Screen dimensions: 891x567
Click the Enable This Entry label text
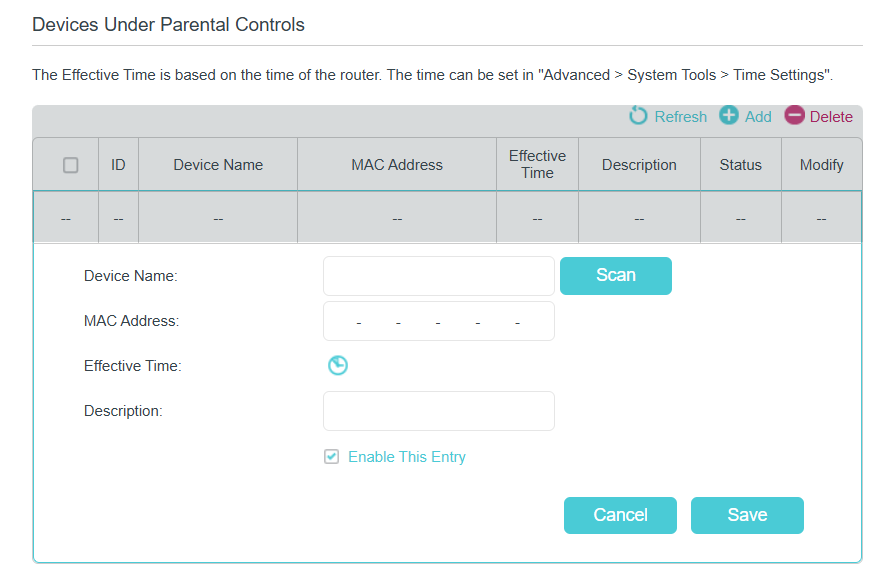(407, 457)
